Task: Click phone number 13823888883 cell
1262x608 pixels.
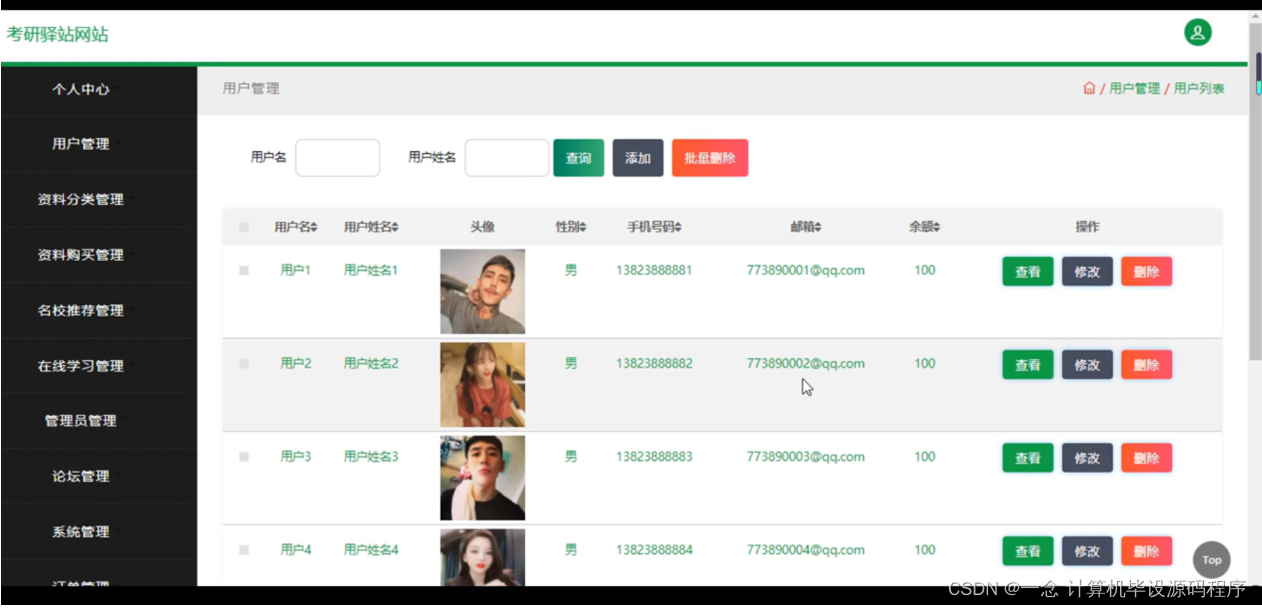Action: click(x=654, y=456)
